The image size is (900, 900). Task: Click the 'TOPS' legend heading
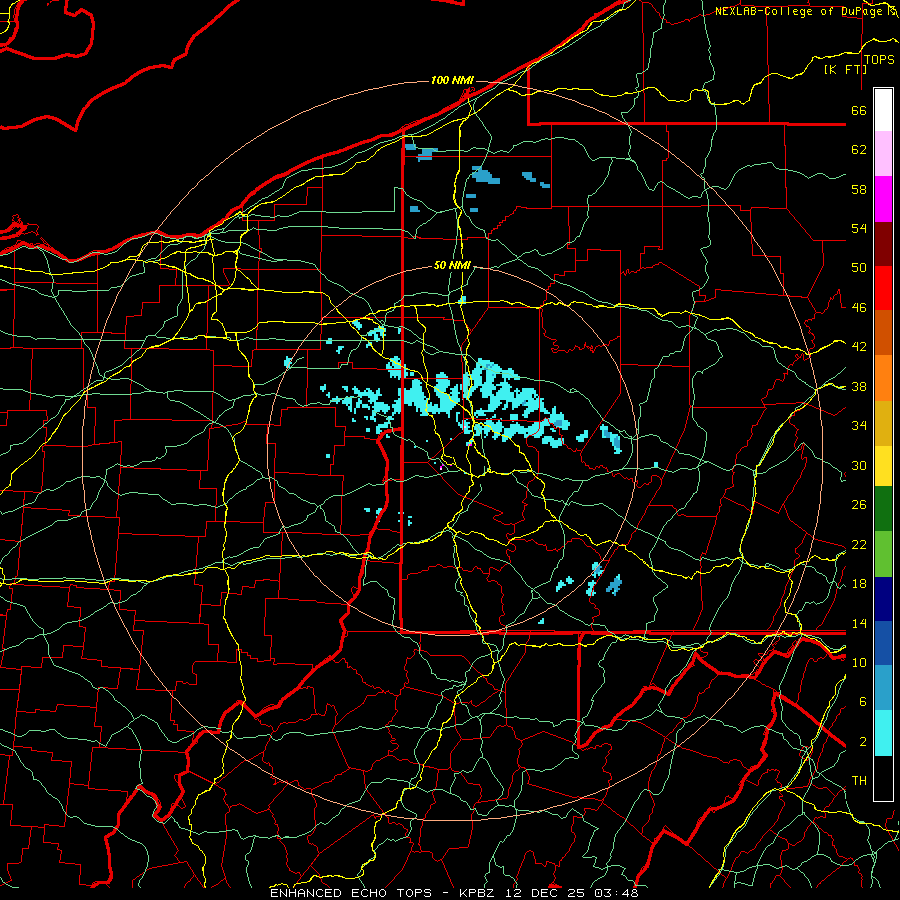pyautogui.click(x=879, y=60)
